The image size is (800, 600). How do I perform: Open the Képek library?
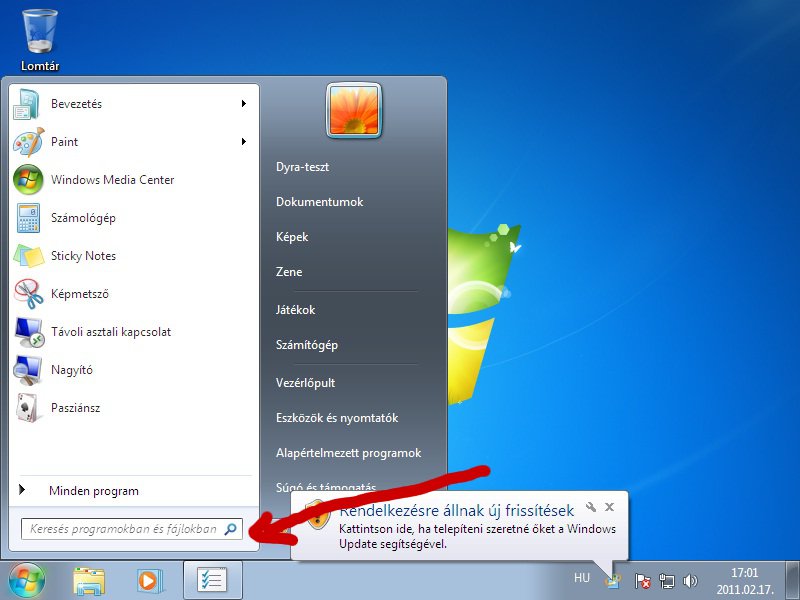tap(292, 237)
